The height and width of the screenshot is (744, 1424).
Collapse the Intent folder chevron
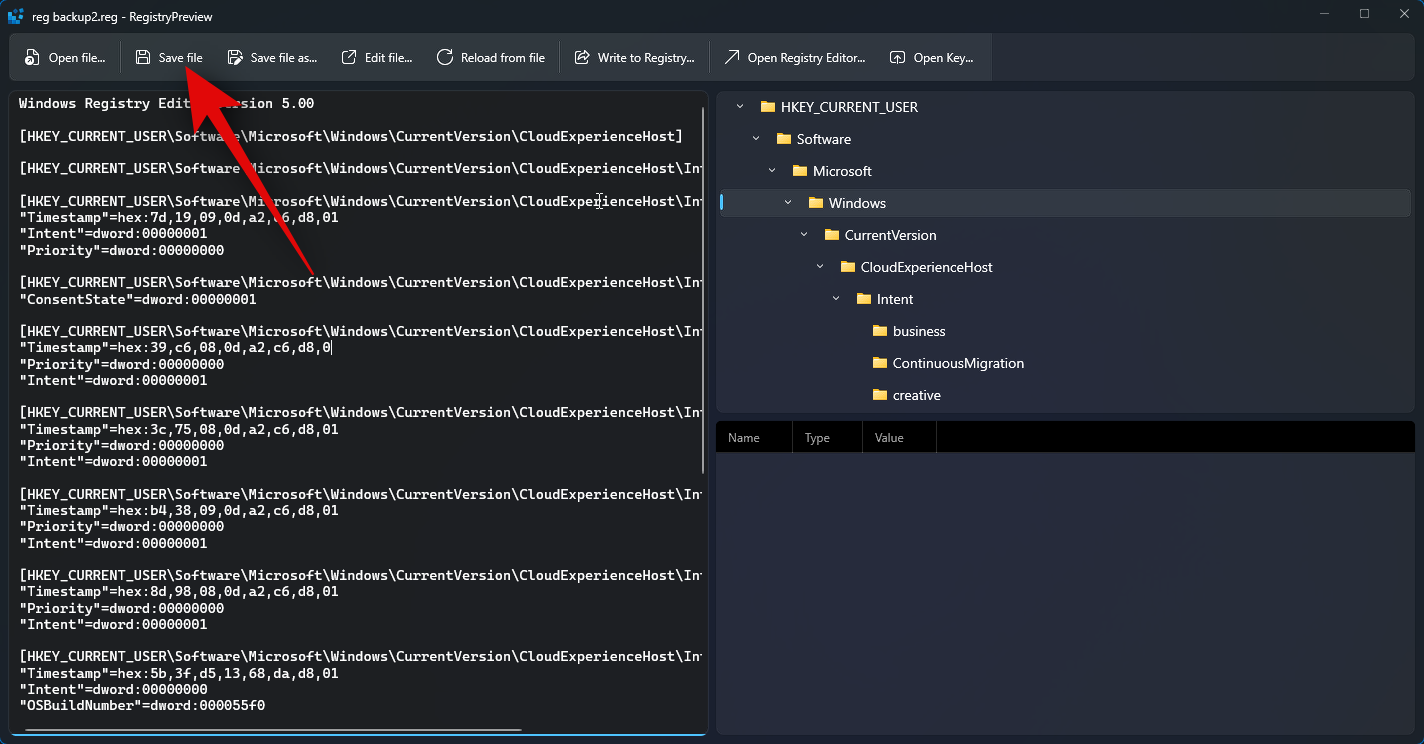pyautogui.click(x=836, y=299)
